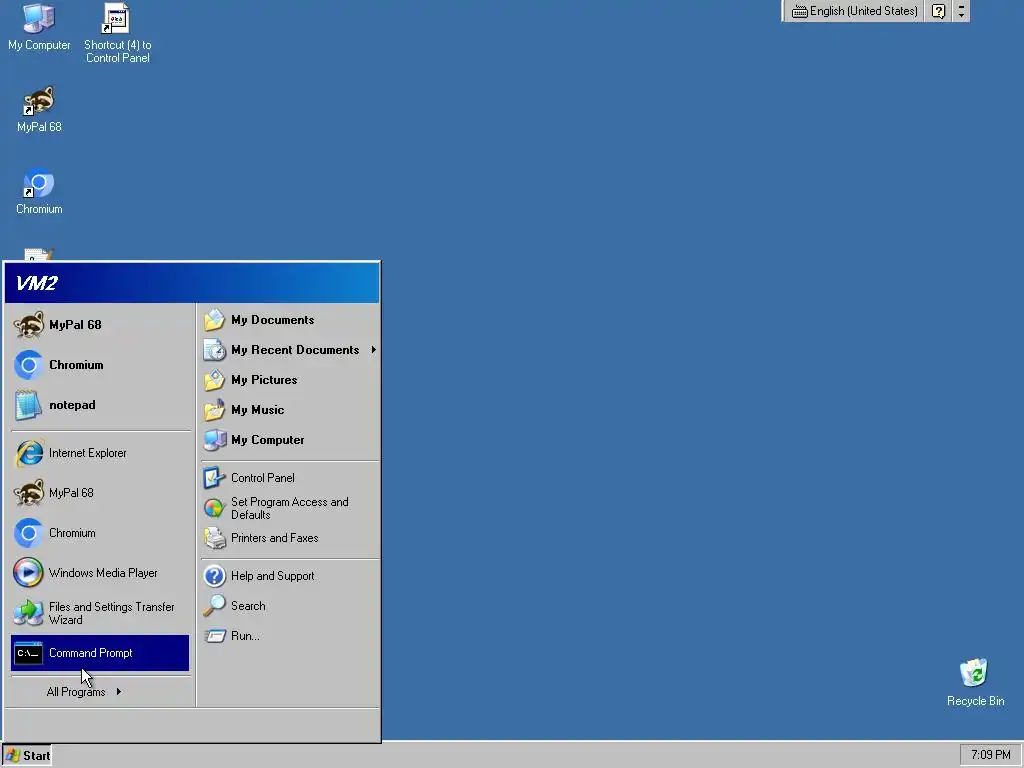Select Recycle Bin on desktop
The width and height of the screenshot is (1024, 768).
pos(975,682)
